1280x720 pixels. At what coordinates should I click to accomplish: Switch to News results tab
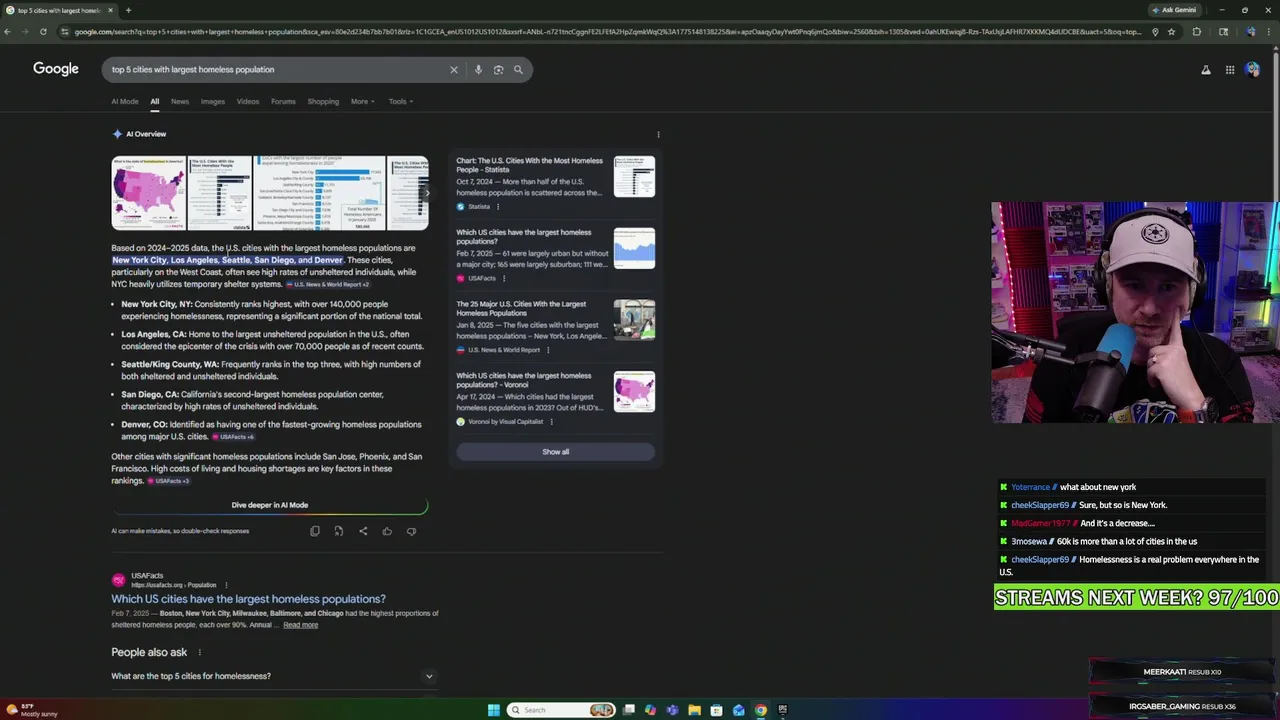[179, 101]
